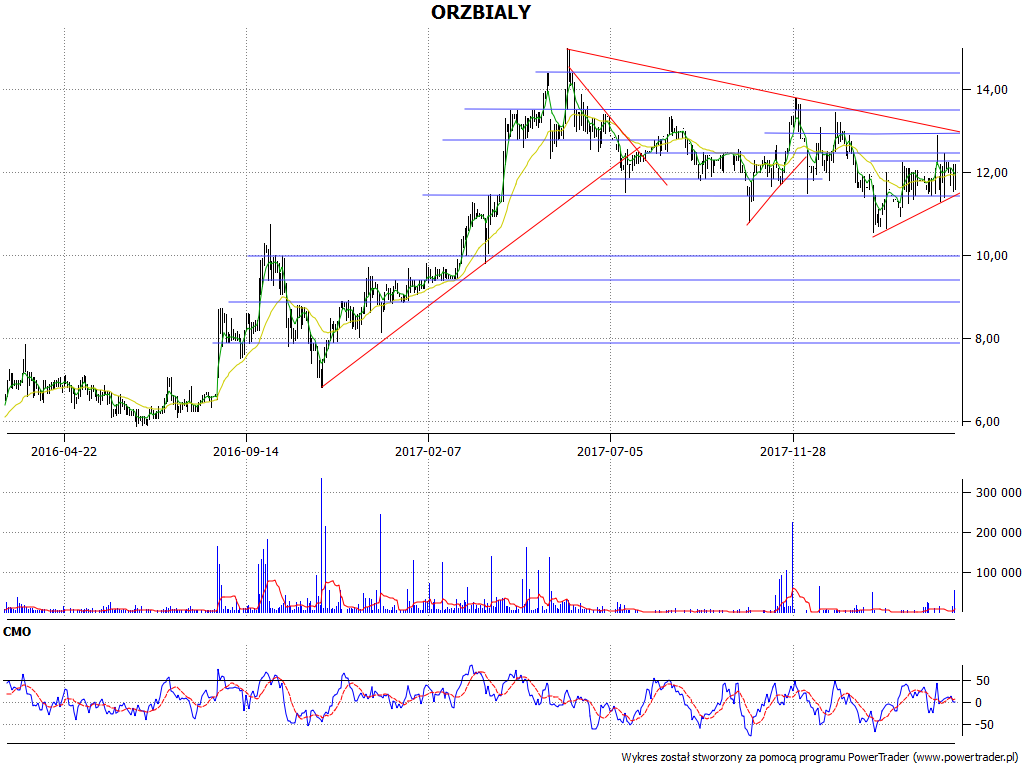Click the CMO 50 level label
The width and height of the screenshot is (1024, 768).
(982, 681)
